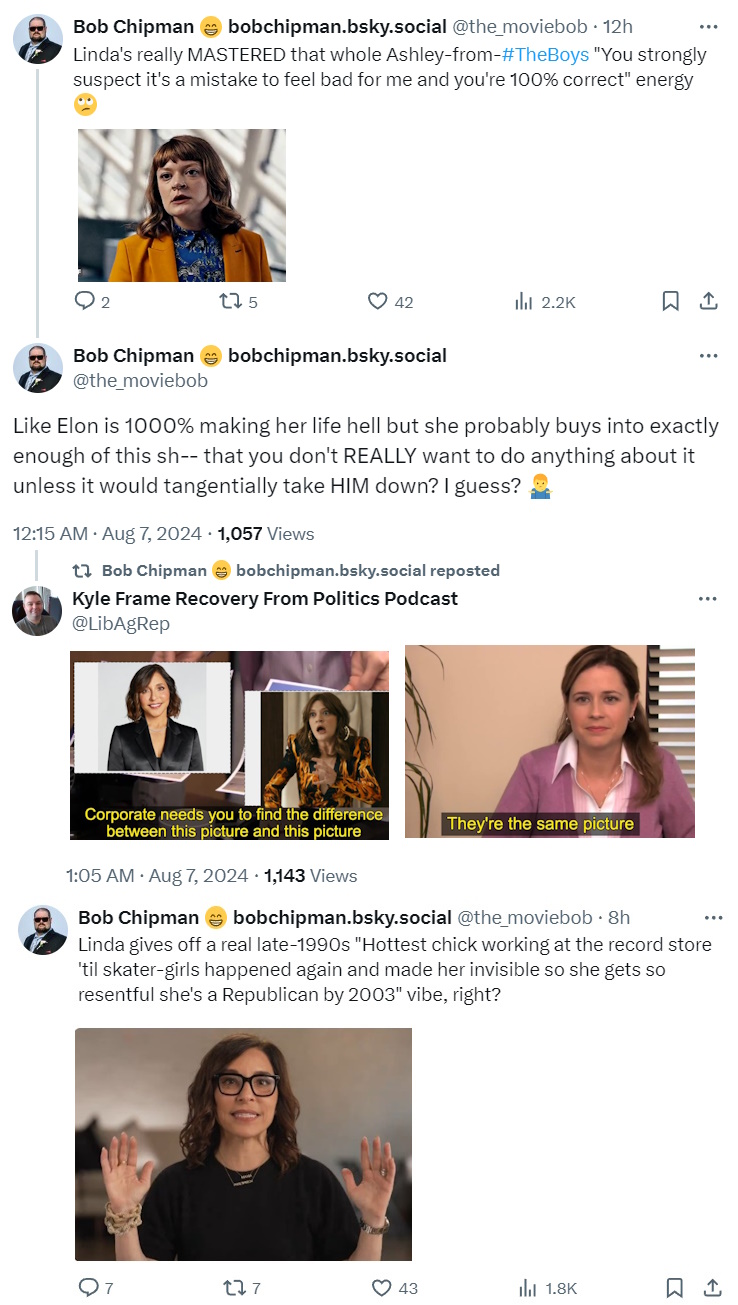Share the first tweet

click(x=708, y=301)
